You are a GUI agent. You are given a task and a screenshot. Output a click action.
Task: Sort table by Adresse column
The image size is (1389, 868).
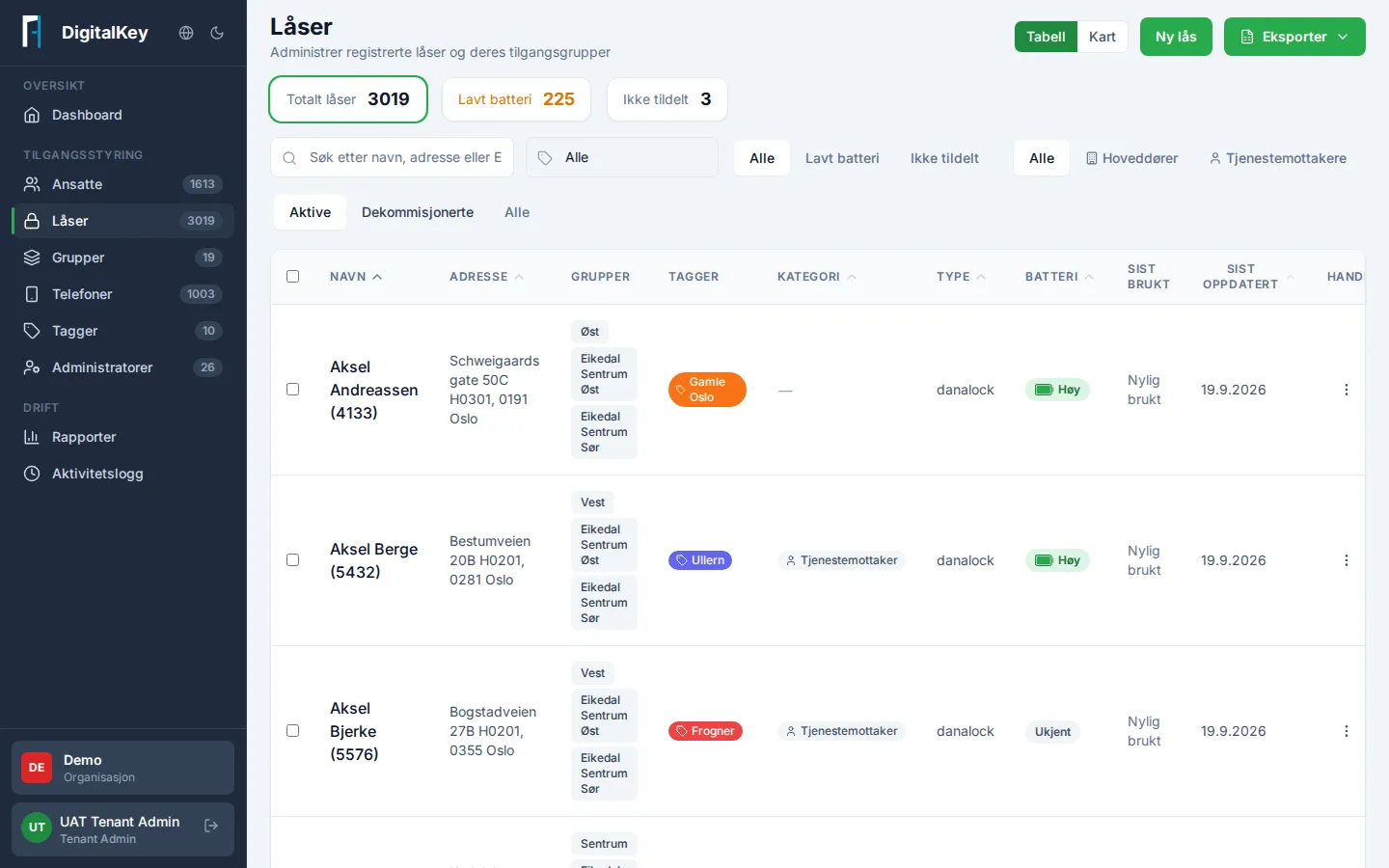486,277
